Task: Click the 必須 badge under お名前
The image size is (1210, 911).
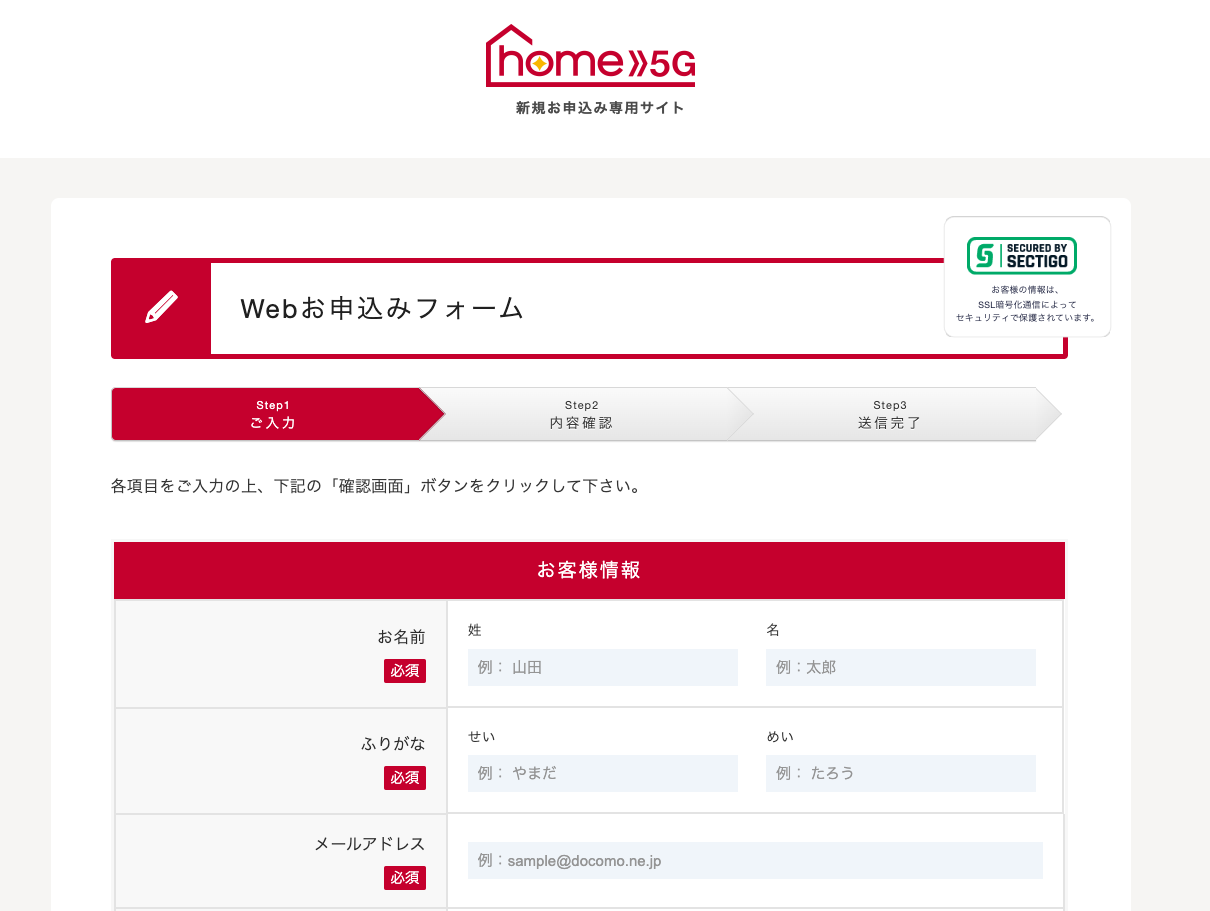Action: [x=405, y=671]
